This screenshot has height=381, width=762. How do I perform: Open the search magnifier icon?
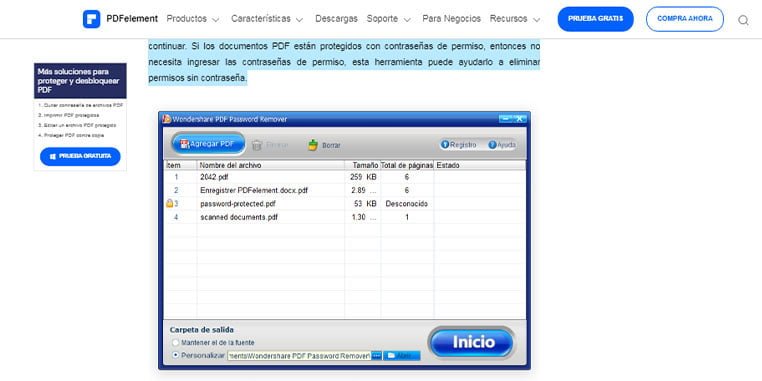pos(743,20)
